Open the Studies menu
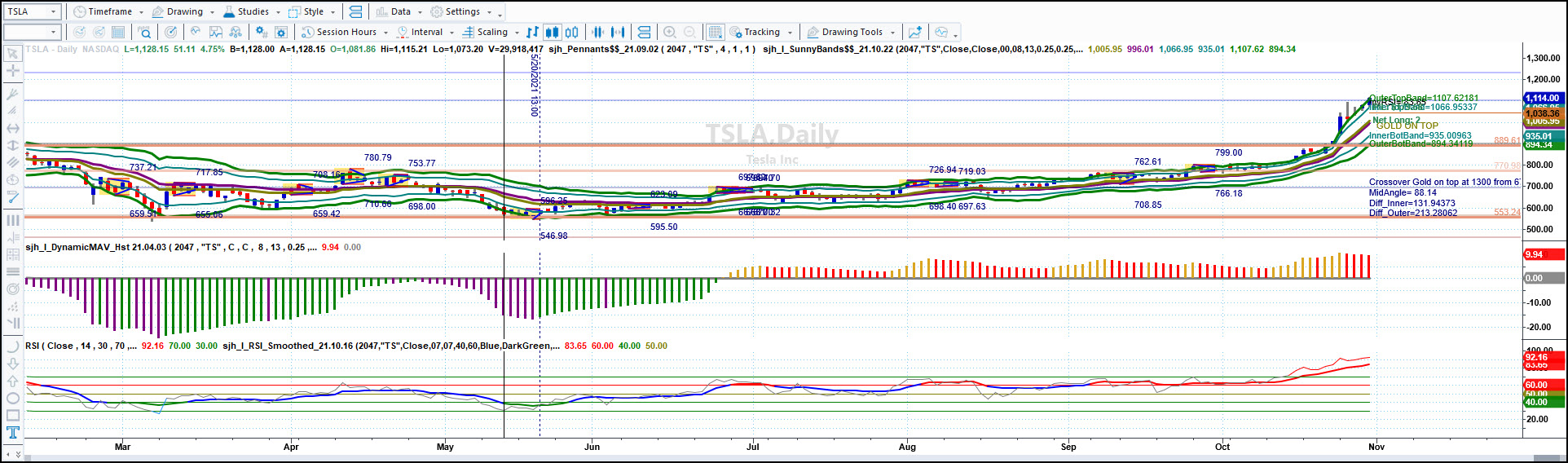 point(251,11)
